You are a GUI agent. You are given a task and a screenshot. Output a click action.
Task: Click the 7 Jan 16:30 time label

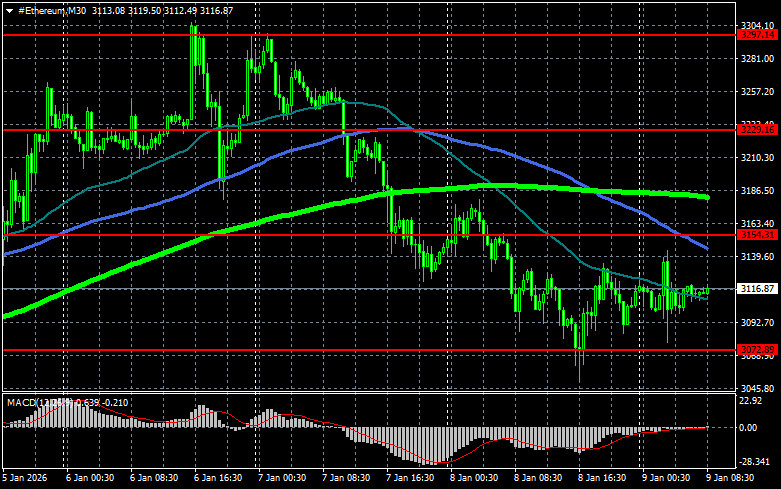[x=410, y=478]
